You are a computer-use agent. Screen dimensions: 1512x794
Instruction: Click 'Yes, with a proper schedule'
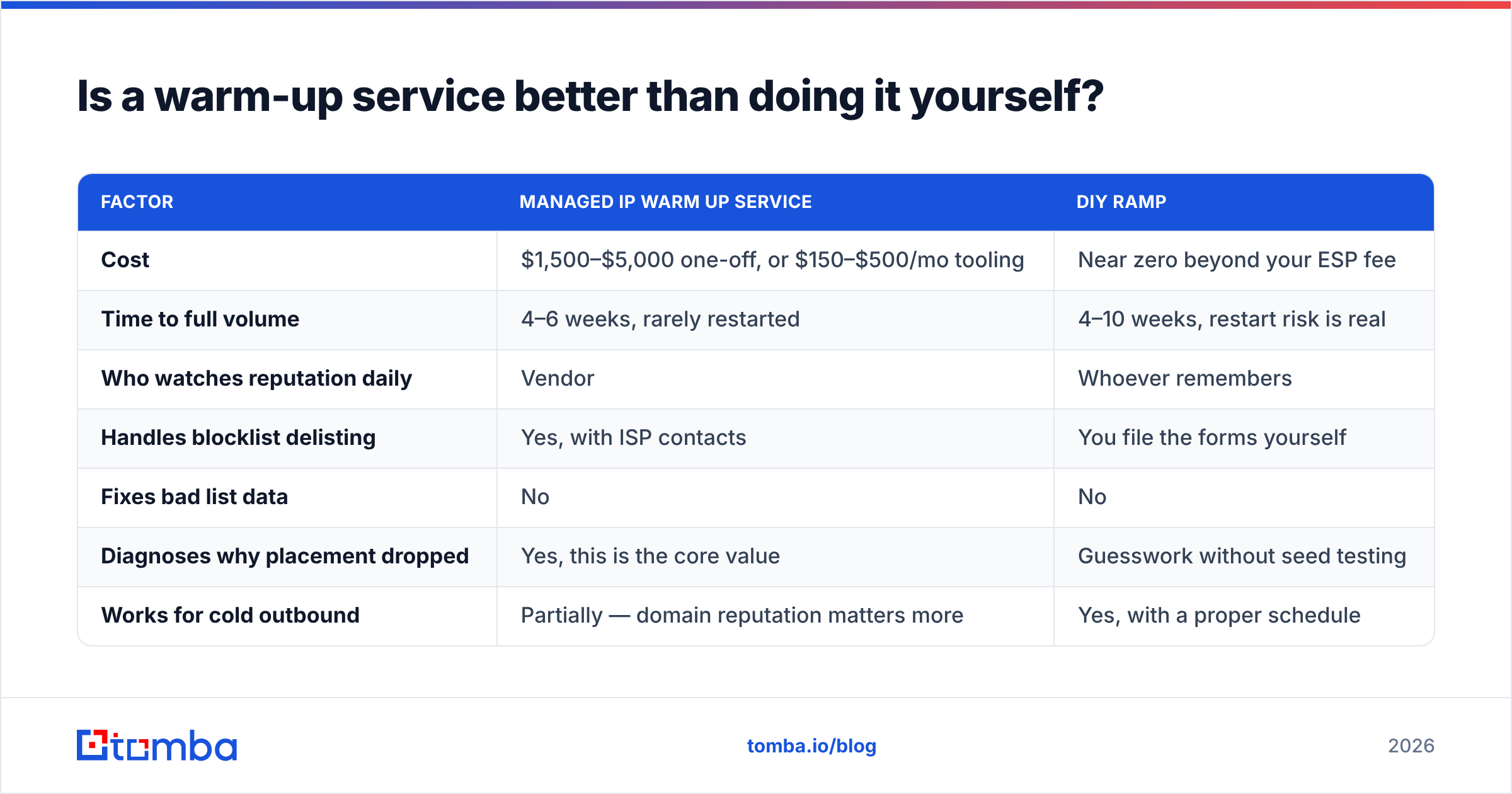pos(1219,615)
